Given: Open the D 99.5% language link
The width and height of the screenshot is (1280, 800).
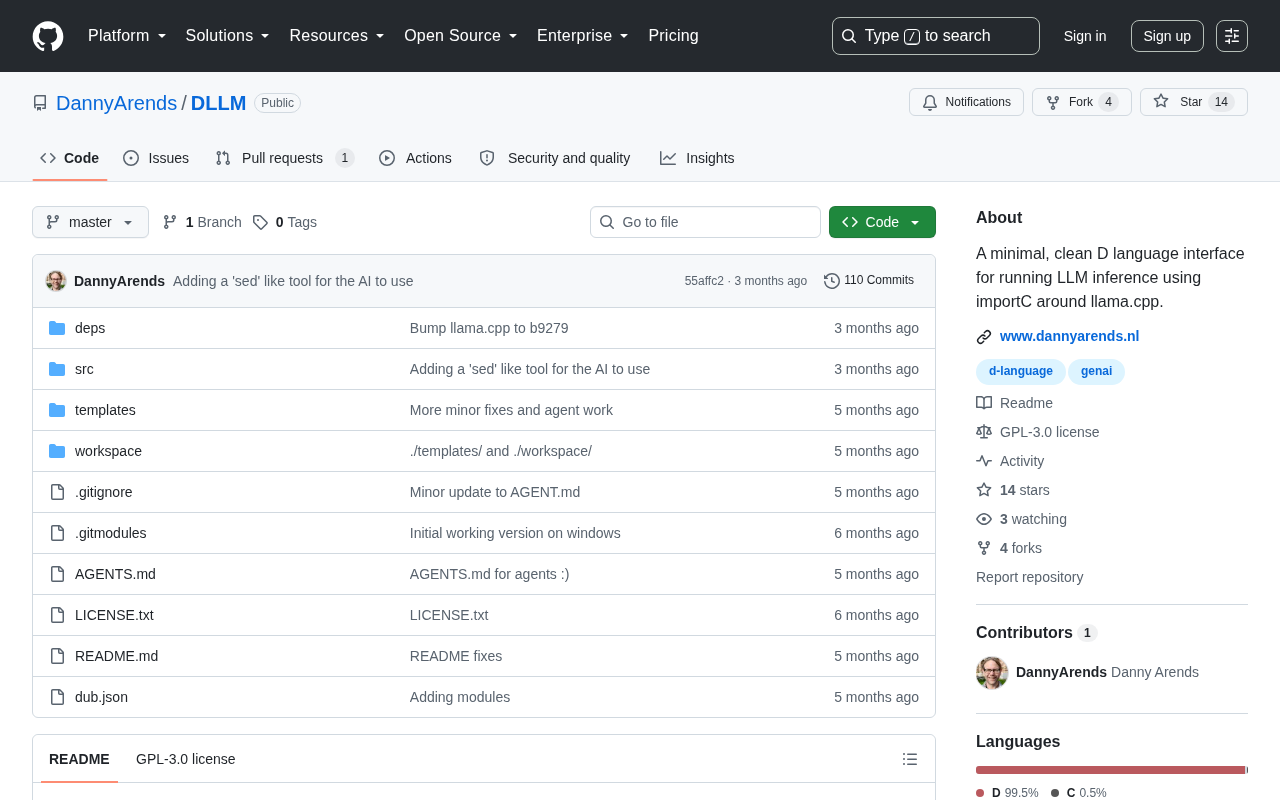Looking at the screenshot, I should tap(1008, 793).
